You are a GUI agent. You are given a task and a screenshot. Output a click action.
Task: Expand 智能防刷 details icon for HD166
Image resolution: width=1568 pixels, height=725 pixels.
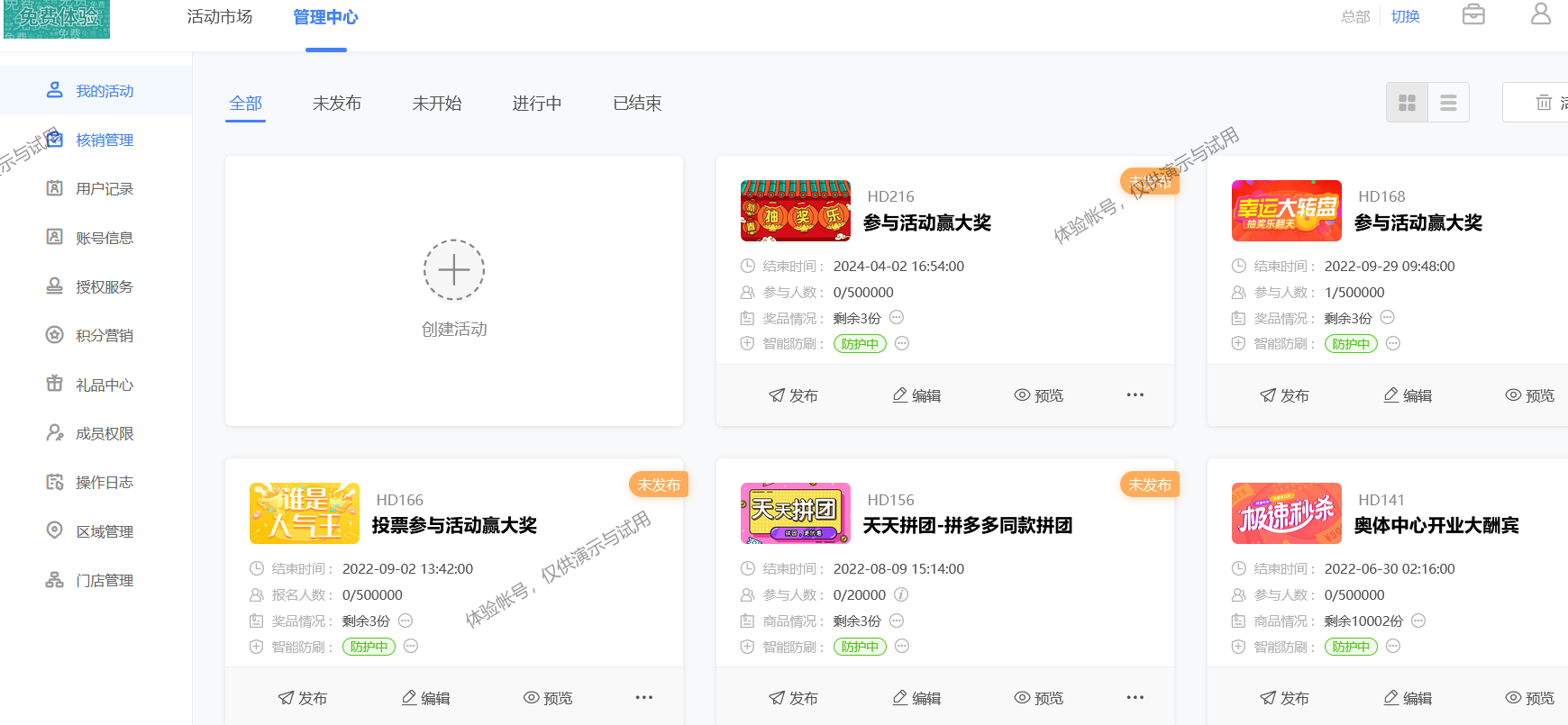(411, 646)
